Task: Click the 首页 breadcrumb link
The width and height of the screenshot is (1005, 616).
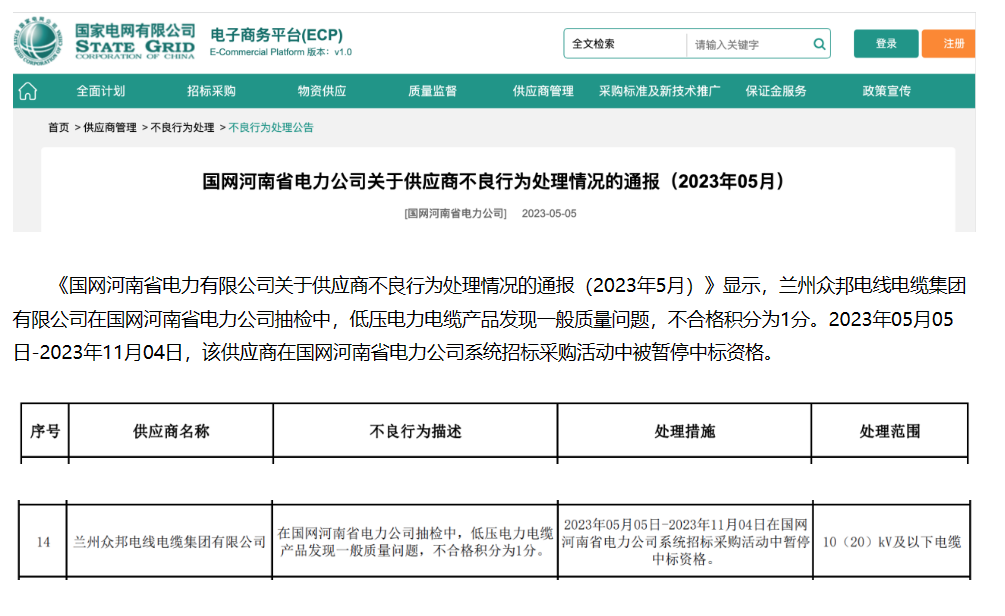Action: point(59,128)
